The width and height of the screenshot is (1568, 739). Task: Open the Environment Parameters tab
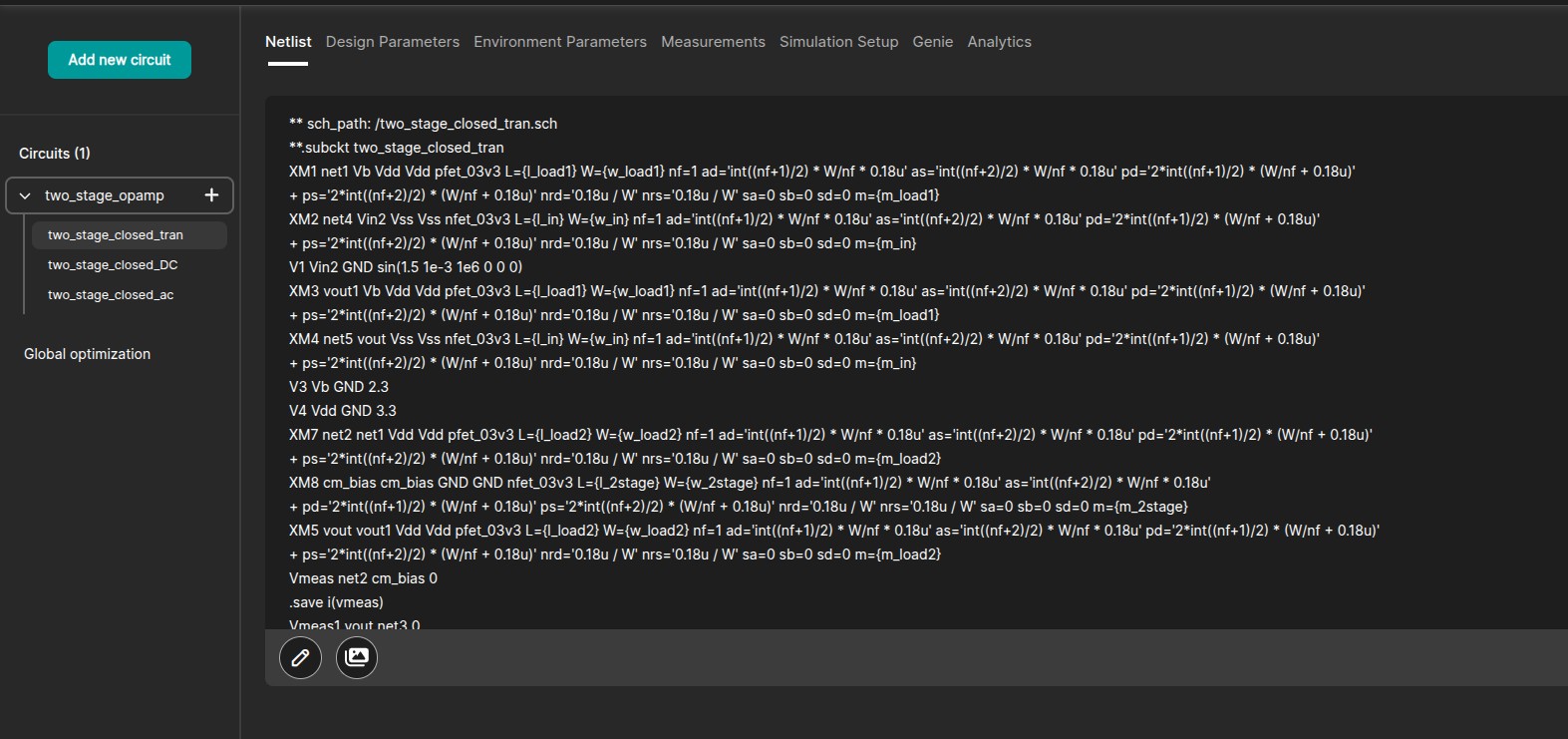tap(560, 42)
